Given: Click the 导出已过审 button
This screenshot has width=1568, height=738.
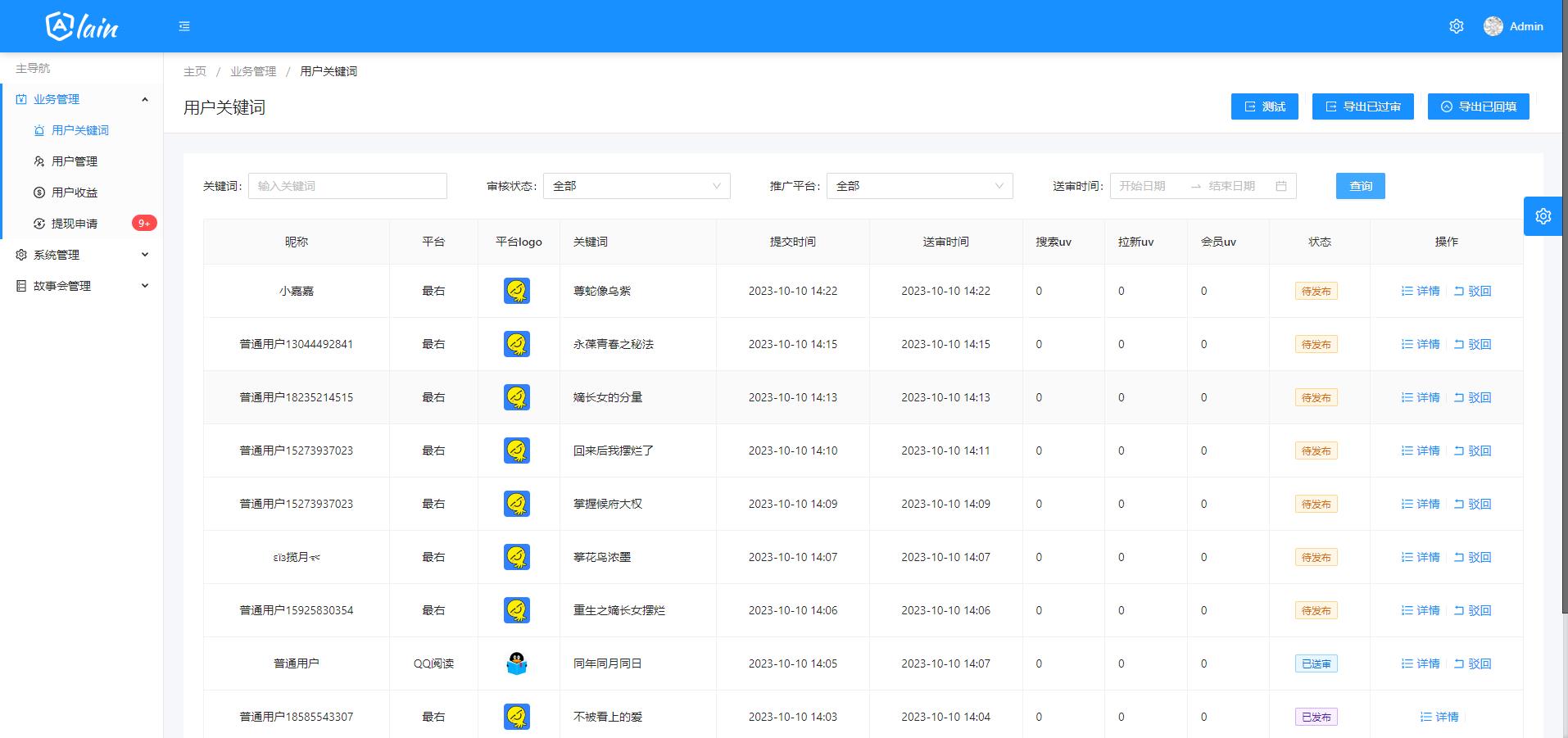Looking at the screenshot, I should (x=1363, y=106).
